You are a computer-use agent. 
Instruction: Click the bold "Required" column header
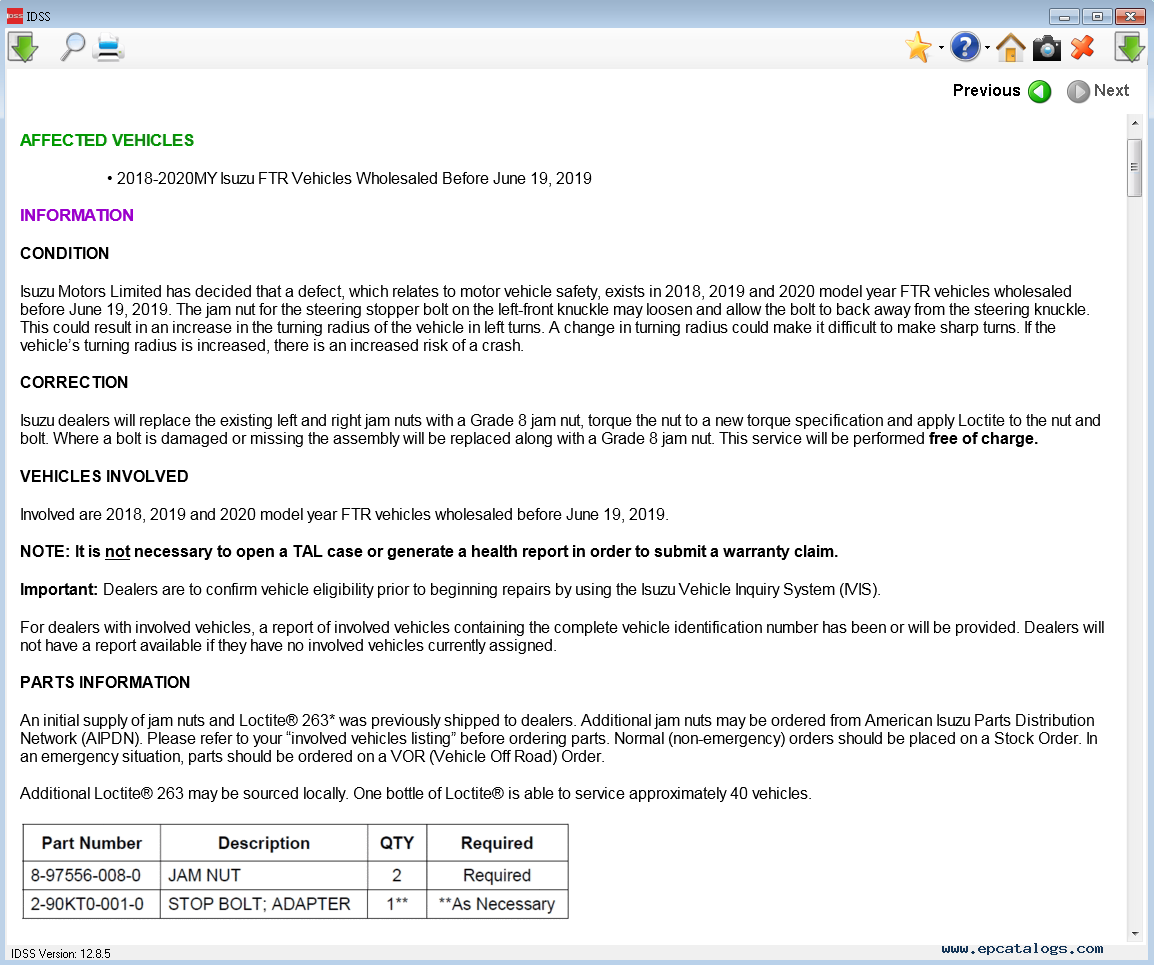pos(498,844)
